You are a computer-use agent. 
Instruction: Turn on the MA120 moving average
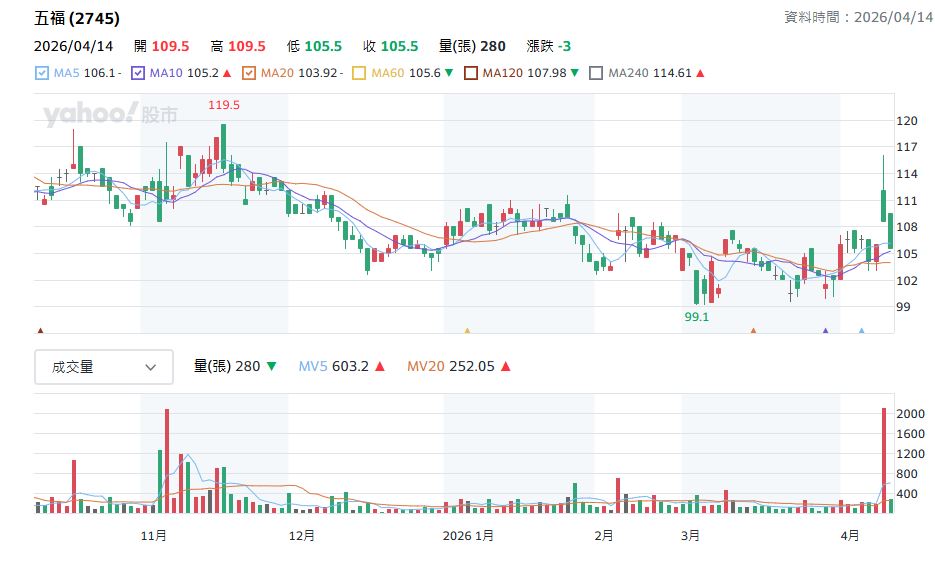tap(469, 73)
